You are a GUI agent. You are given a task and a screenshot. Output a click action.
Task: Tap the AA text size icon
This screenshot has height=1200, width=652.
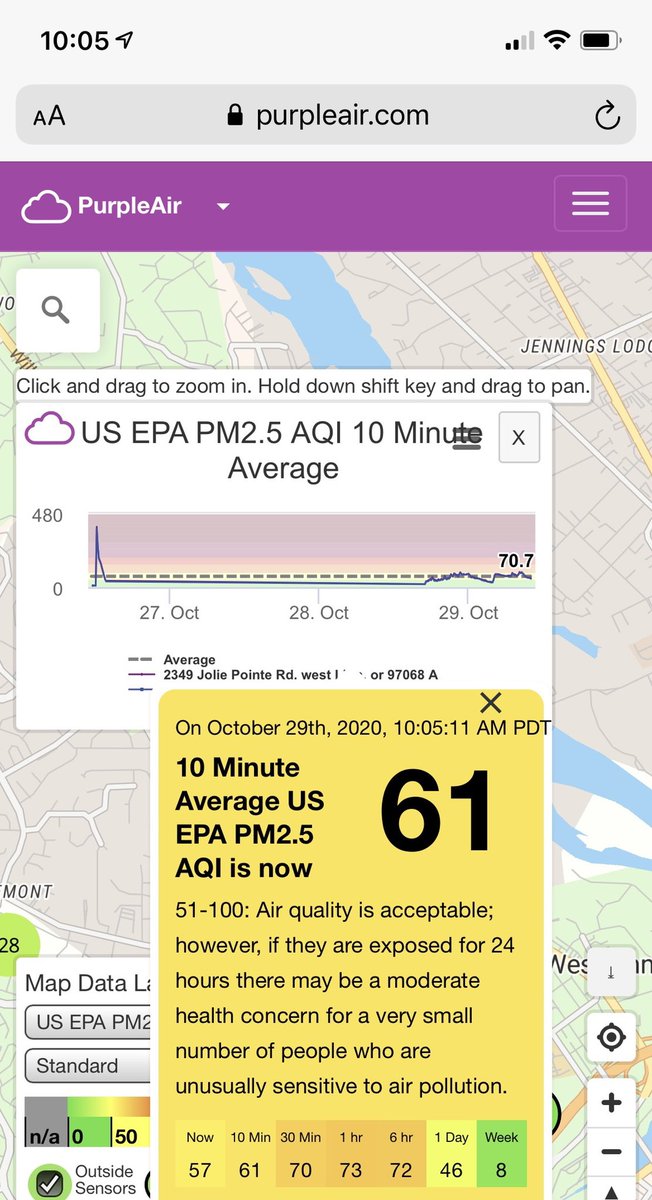49,116
